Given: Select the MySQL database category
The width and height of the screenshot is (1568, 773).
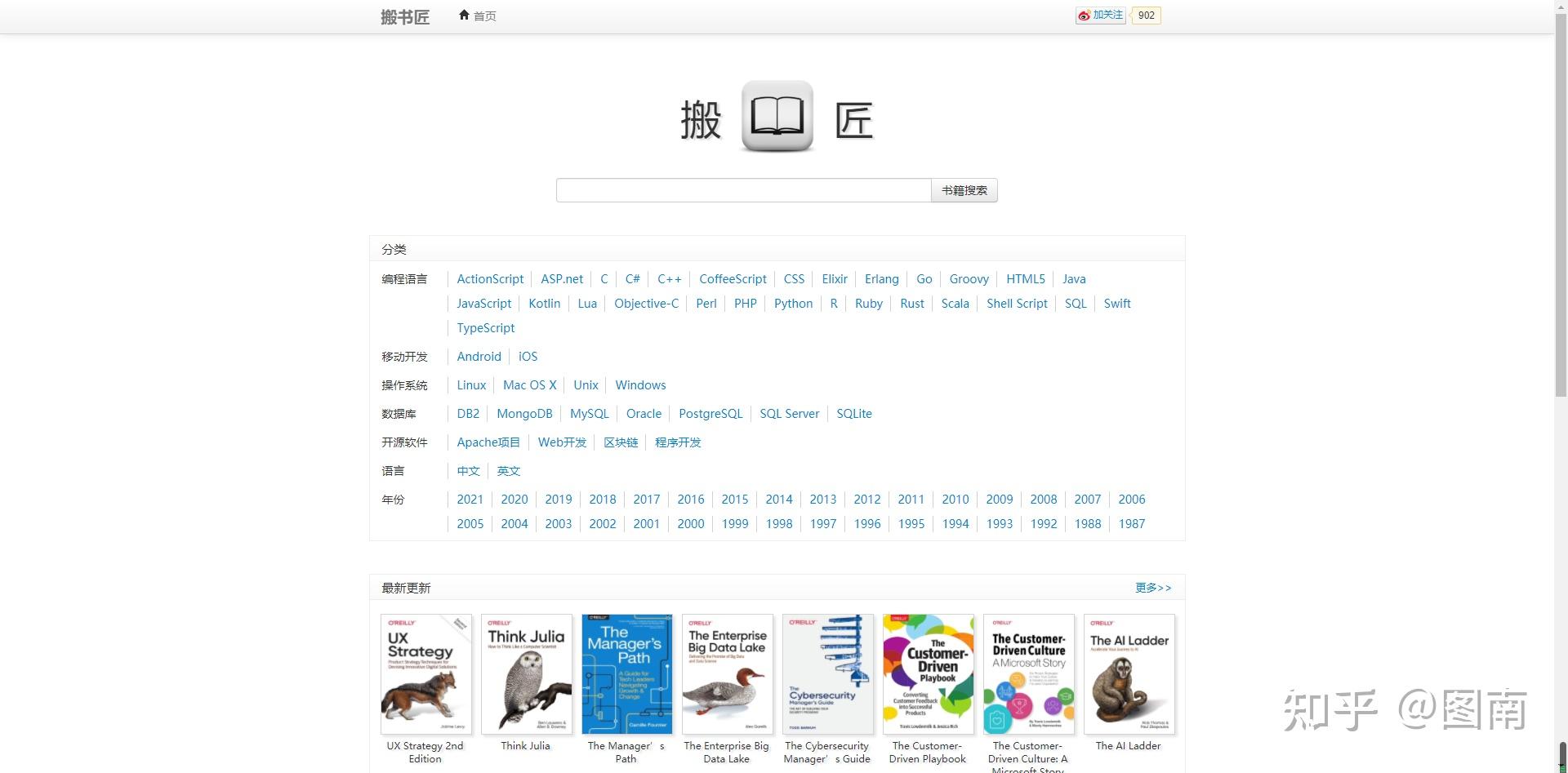Looking at the screenshot, I should tap(589, 413).
